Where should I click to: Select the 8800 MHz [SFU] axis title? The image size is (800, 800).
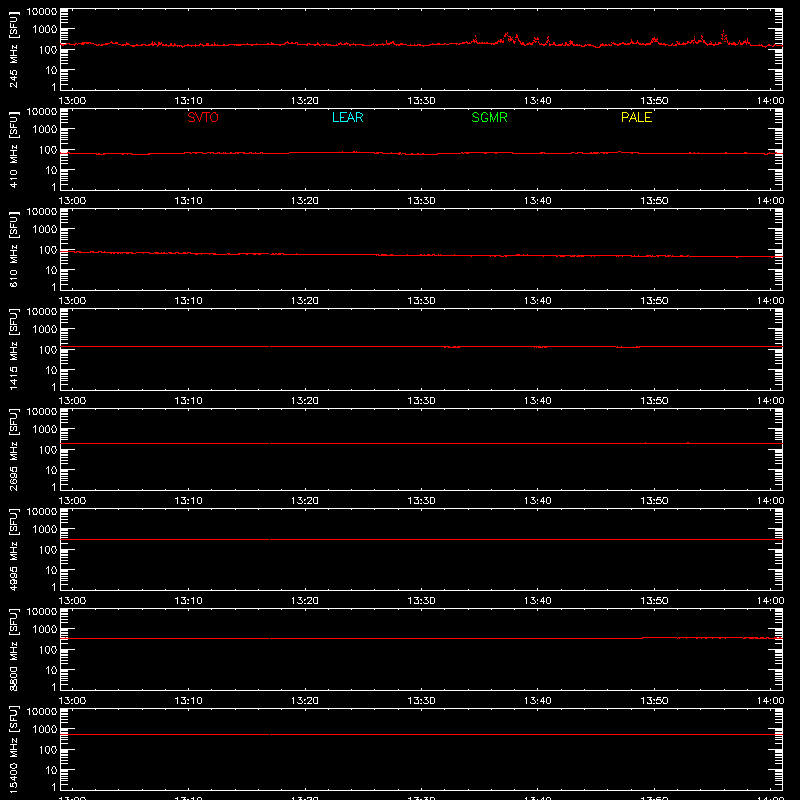pyautogui.click(x=13, y=649)
